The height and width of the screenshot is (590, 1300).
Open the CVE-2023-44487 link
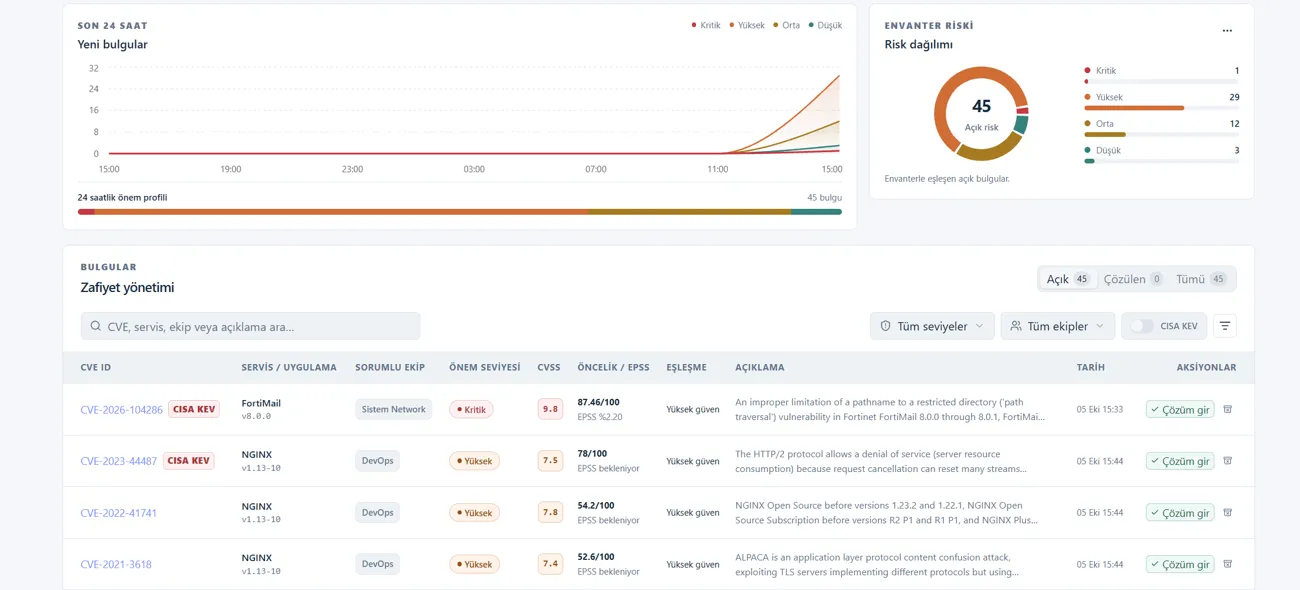pyautogui.click(x=118, y=461)
